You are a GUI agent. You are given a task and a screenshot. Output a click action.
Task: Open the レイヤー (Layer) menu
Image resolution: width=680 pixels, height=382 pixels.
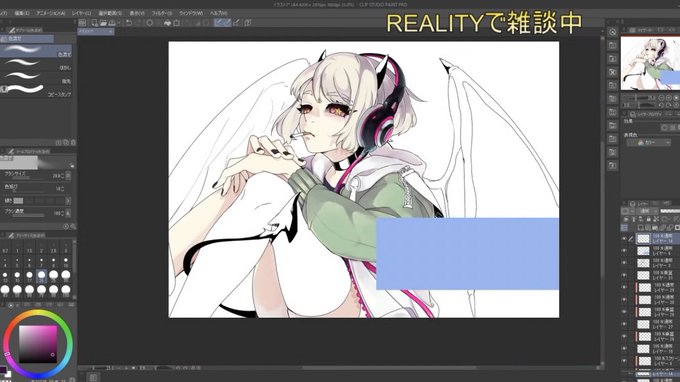point(82,13)
